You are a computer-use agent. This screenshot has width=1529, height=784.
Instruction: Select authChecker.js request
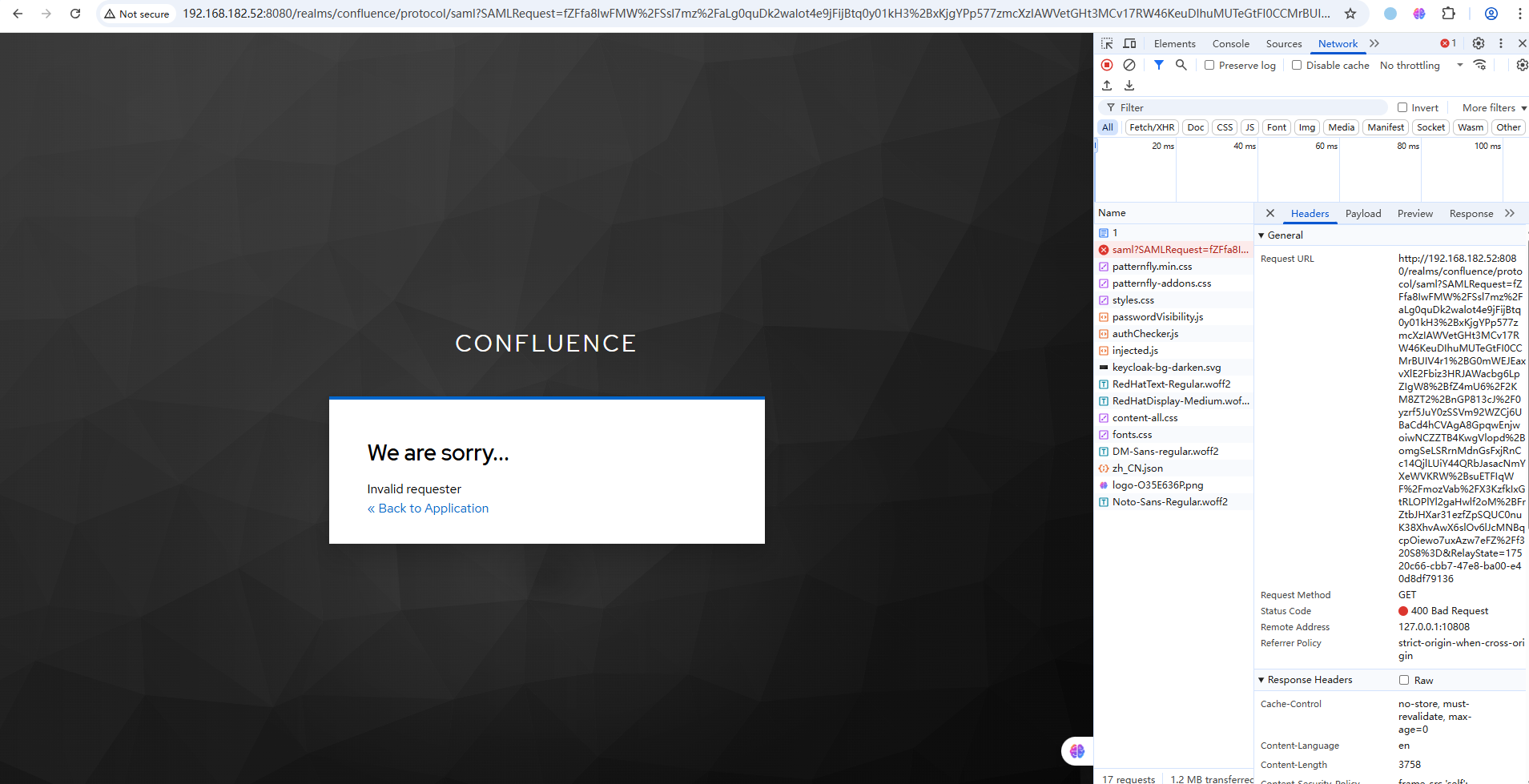1173,334
